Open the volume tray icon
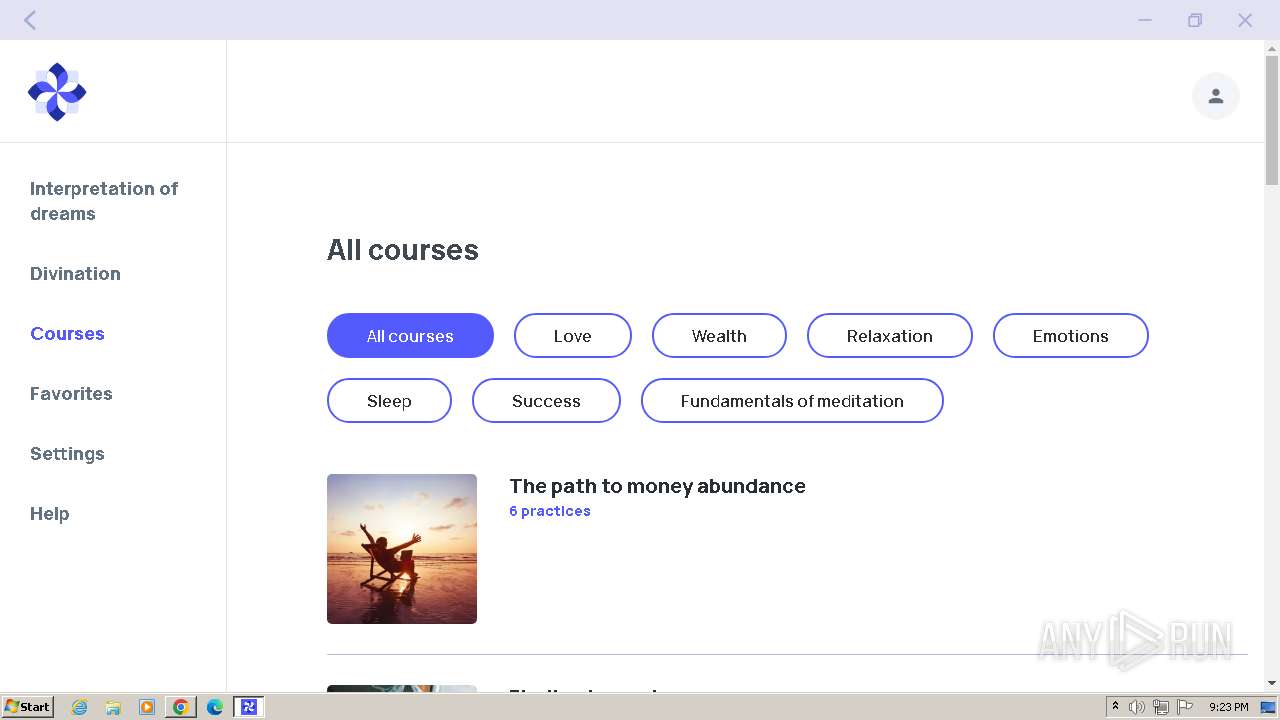This screenshot has height=720, width=1280. pyautogui.click(x=1137, y=707)
